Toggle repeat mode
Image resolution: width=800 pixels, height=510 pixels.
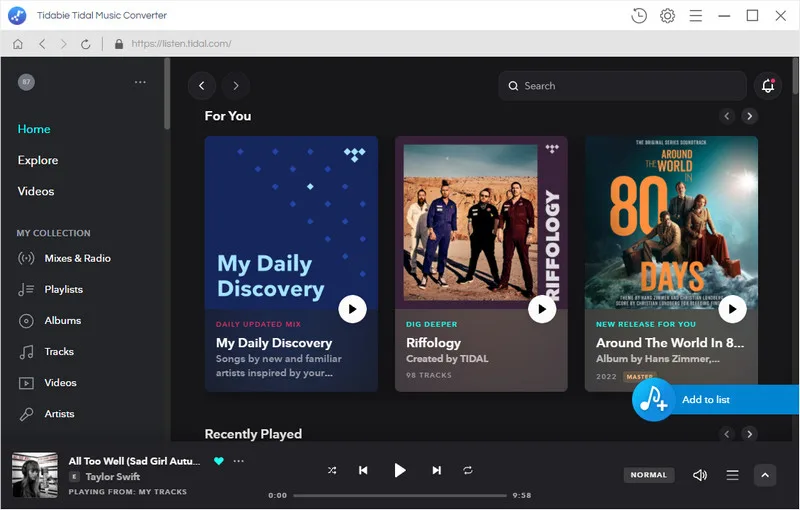pyautogui.click(x=468, y=470)
